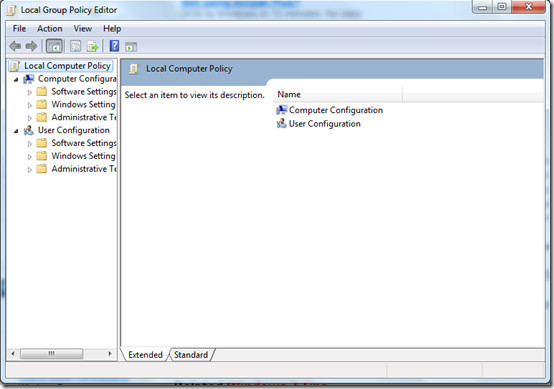Select Local Computer Policy tree label
The width and height of the screenshot is (554, 389).
(x=67, y=66)
